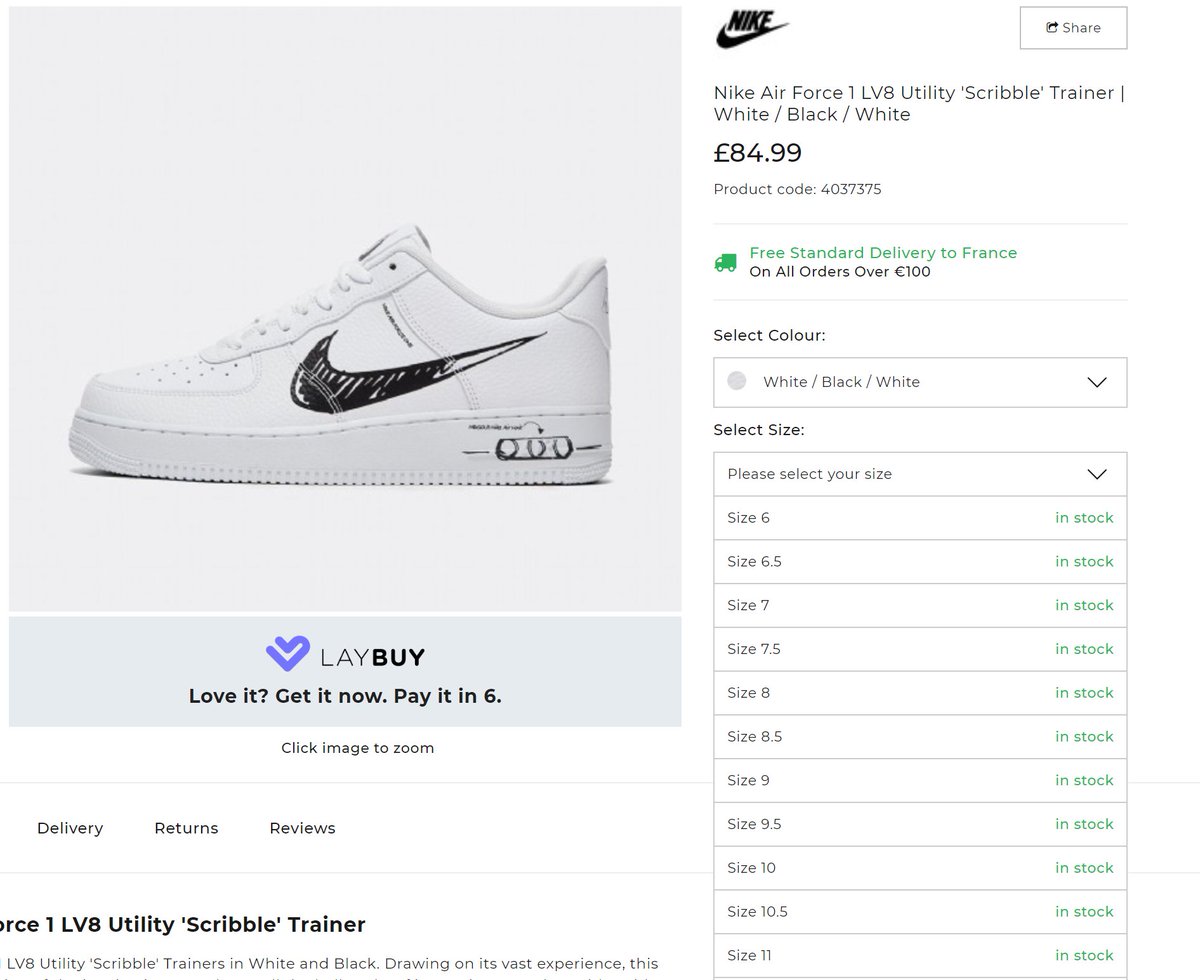
Task: Click the Nike swoosh brand logo
Action: coord(752,28)
